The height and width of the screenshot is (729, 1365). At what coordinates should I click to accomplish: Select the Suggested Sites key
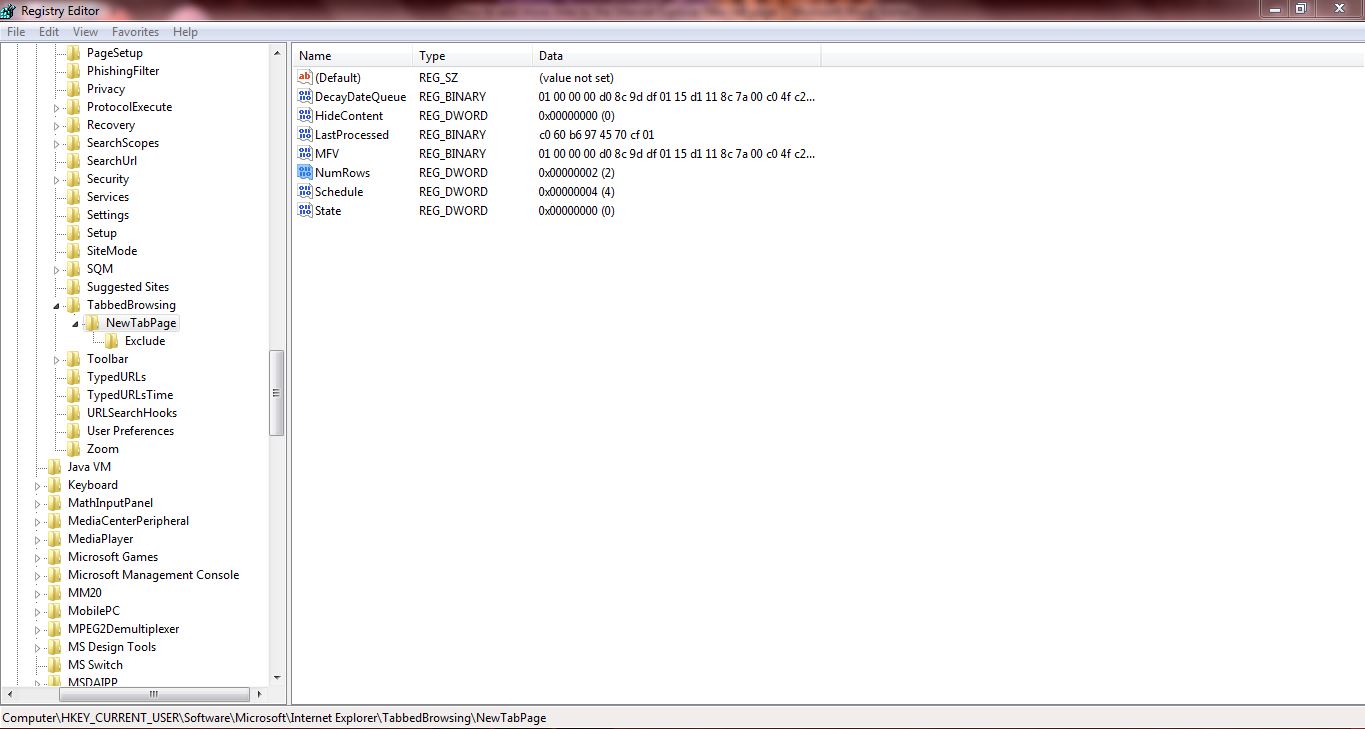click(128, 287)
